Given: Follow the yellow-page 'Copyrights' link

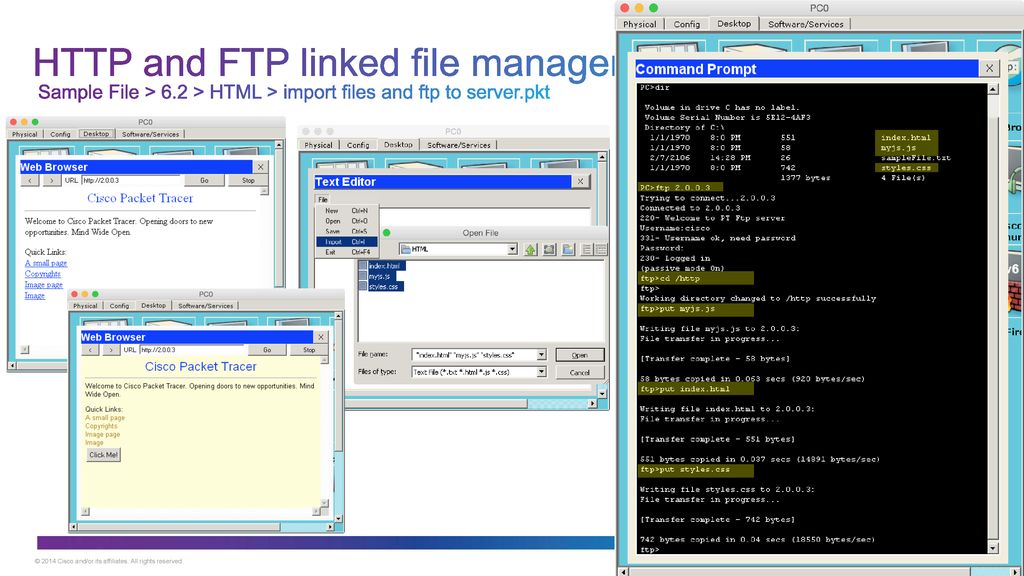Looking at the screenshot, I should [101, 426].
